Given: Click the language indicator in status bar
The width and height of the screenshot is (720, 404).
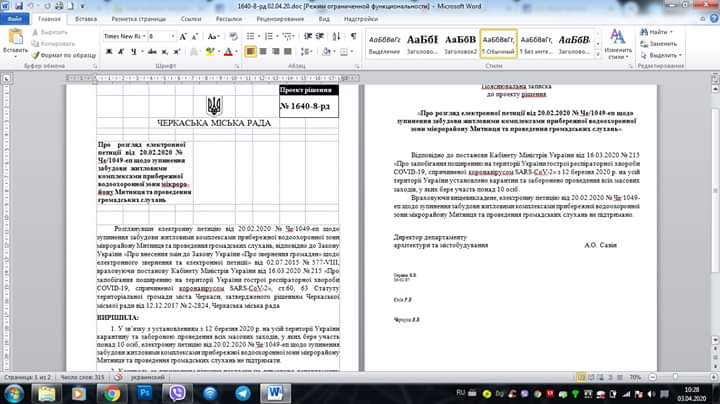Looking at the screenshot, I should [147, 377].
